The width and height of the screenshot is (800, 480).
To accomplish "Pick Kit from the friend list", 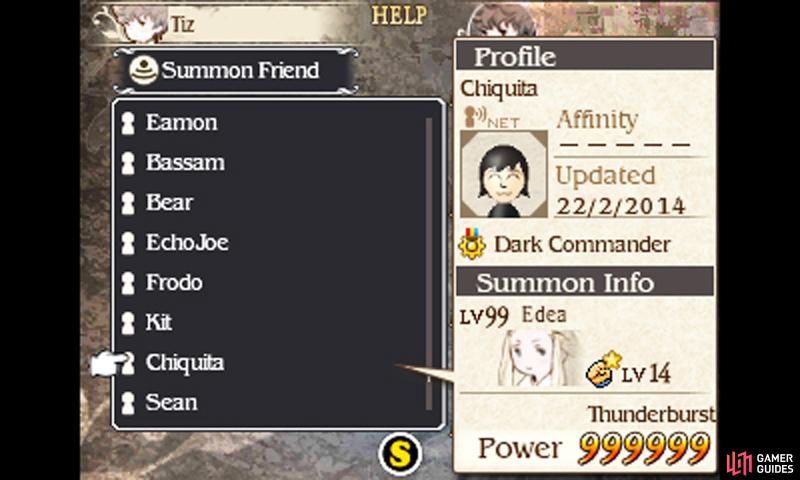I will pyautogui.click(x=159, y=322).
